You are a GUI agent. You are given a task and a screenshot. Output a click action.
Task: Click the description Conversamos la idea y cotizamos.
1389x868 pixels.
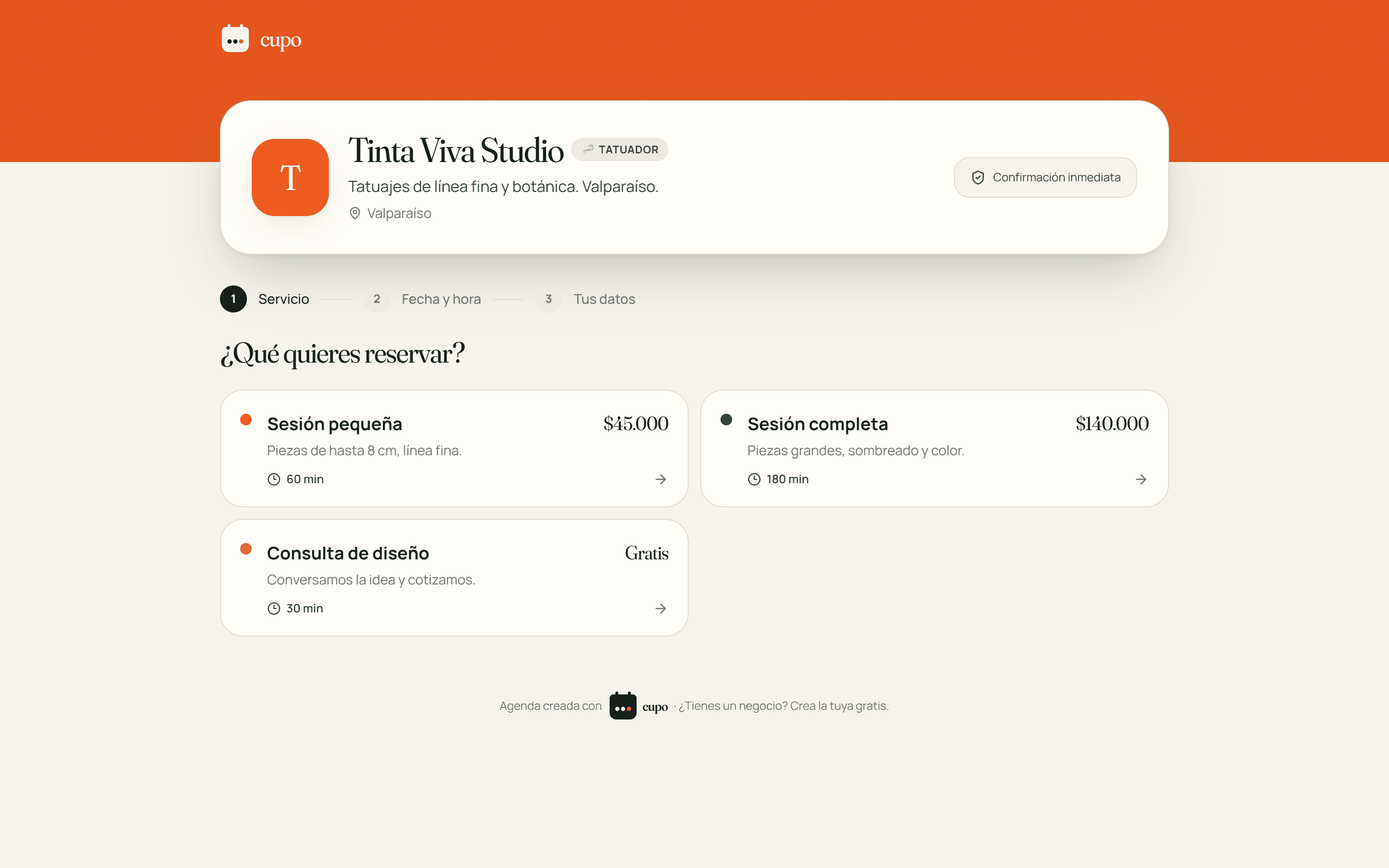pyautogui.click(x=371, y=580)
